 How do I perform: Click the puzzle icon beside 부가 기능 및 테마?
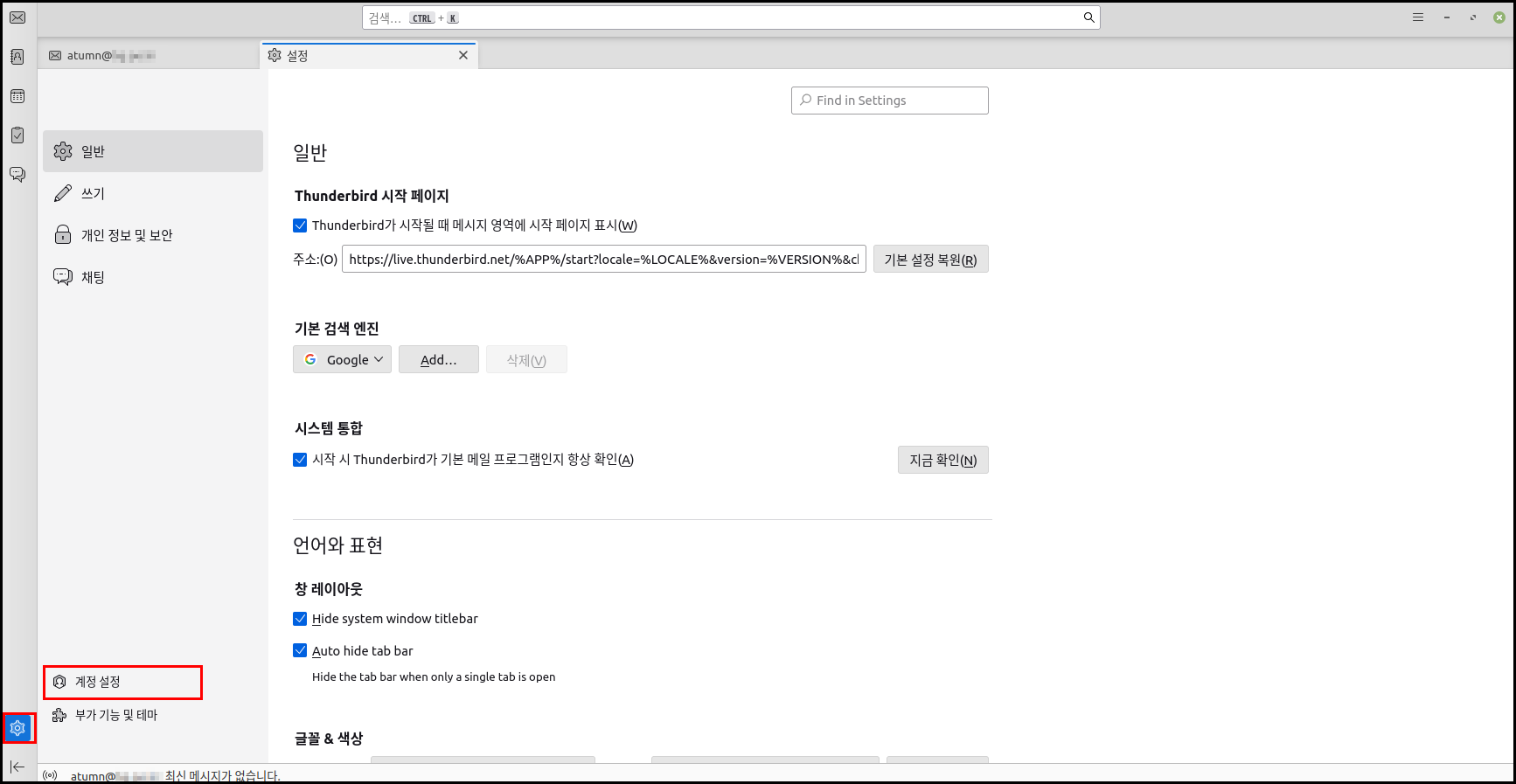coord(59,715)
